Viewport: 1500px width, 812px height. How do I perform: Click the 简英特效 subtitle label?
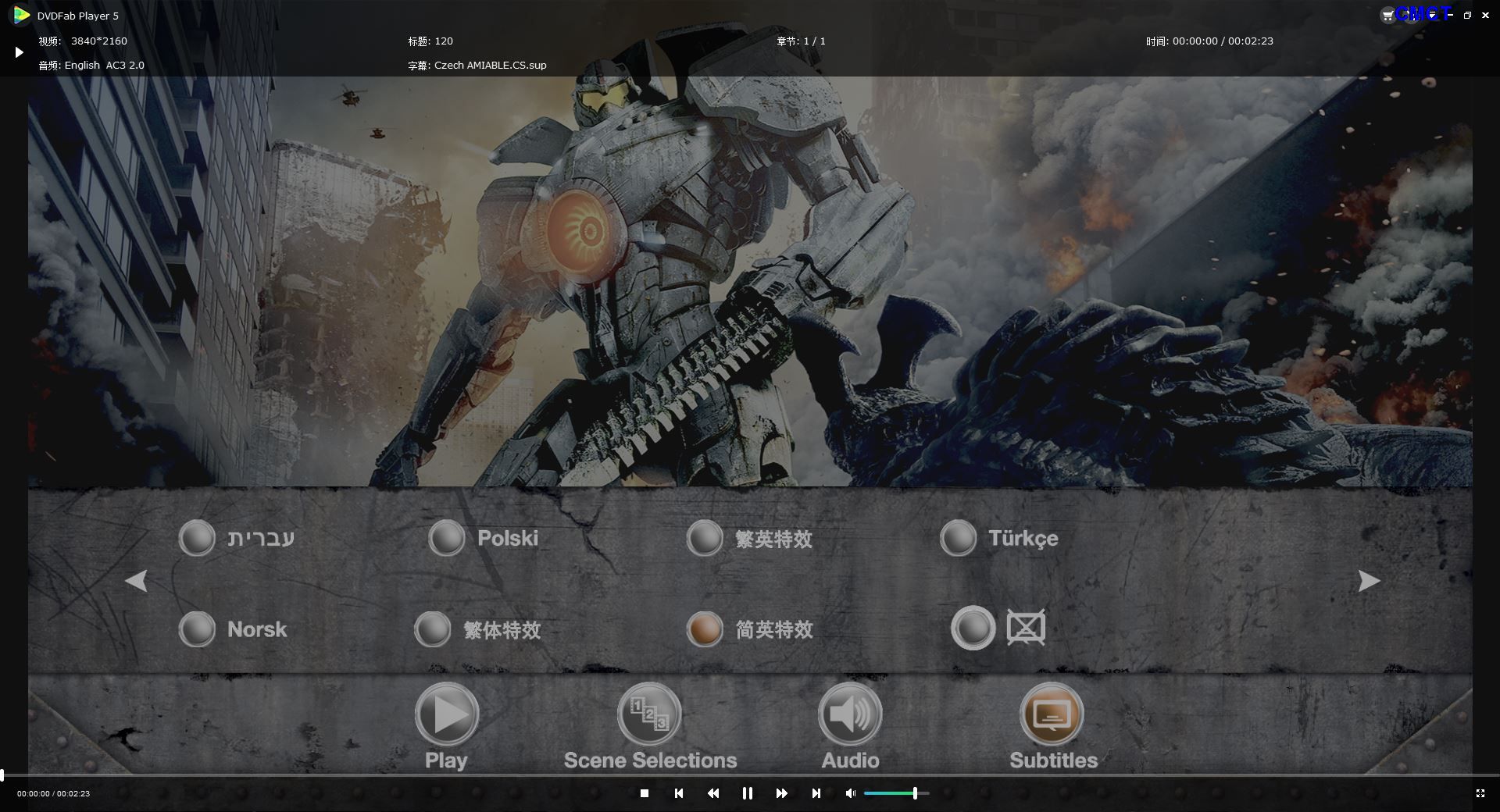pyautogui.click(x=774, y=630)
